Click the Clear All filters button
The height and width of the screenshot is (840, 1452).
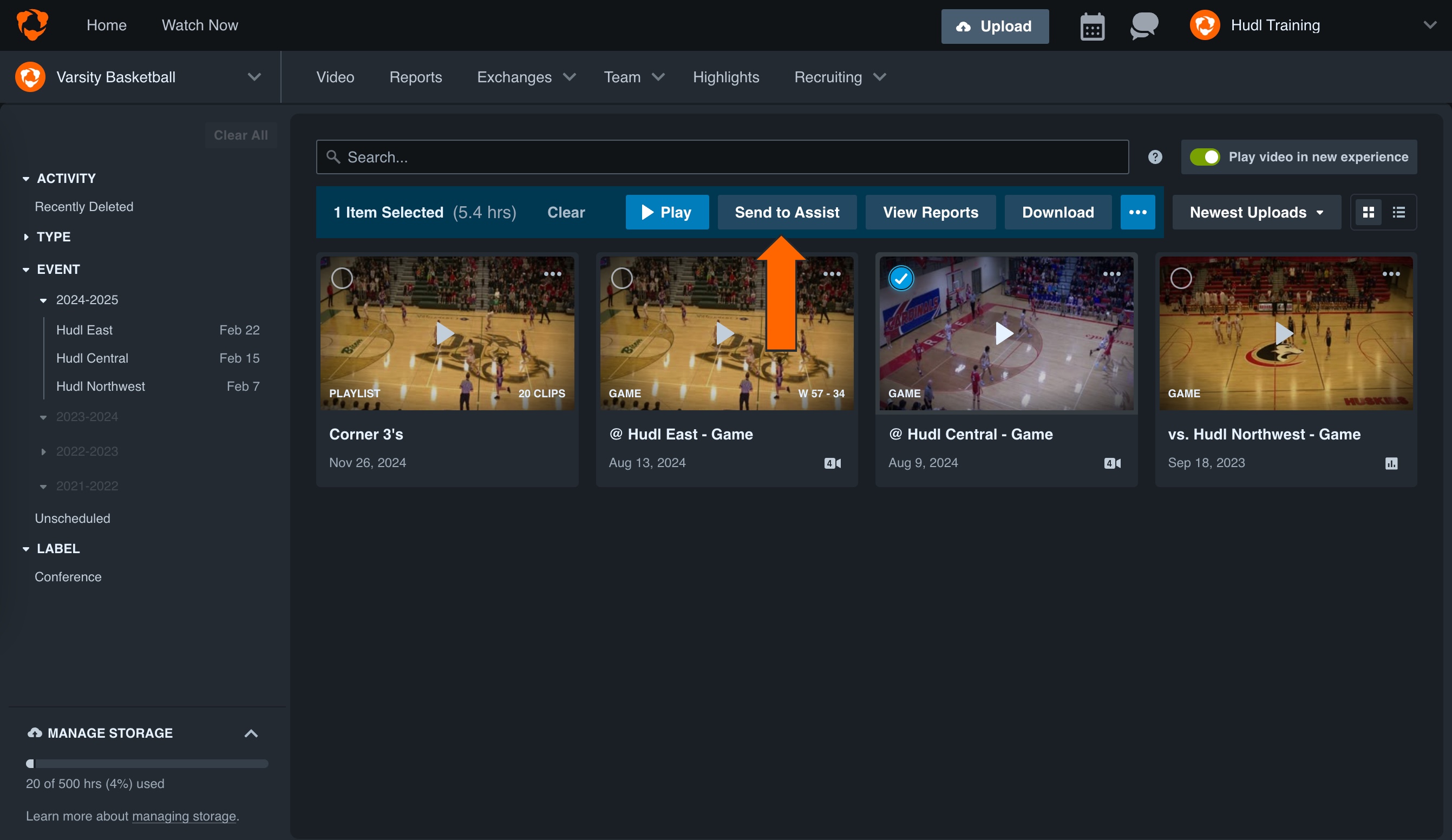pyautogui.click(x=241, y=135)
